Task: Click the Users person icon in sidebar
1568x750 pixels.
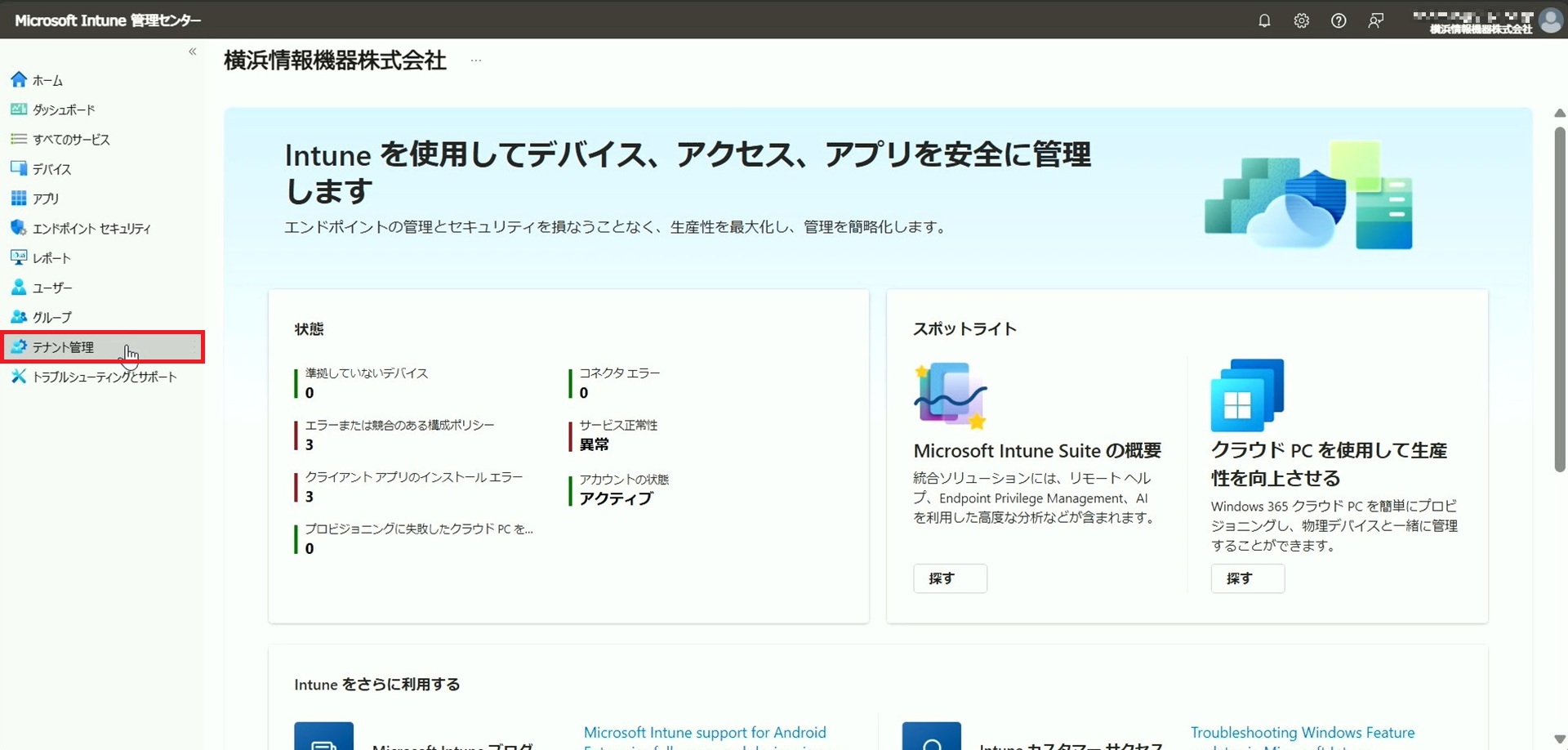Action: click(19, 287)
